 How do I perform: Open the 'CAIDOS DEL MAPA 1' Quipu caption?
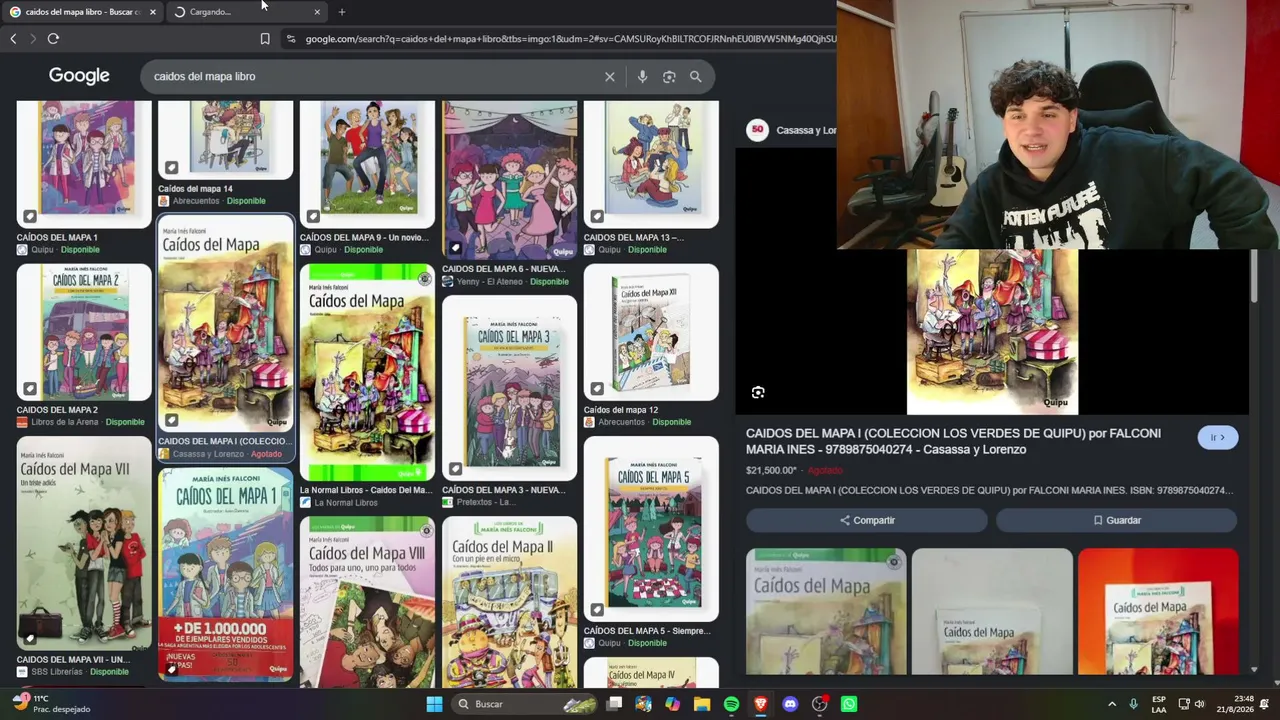(57, 237)
